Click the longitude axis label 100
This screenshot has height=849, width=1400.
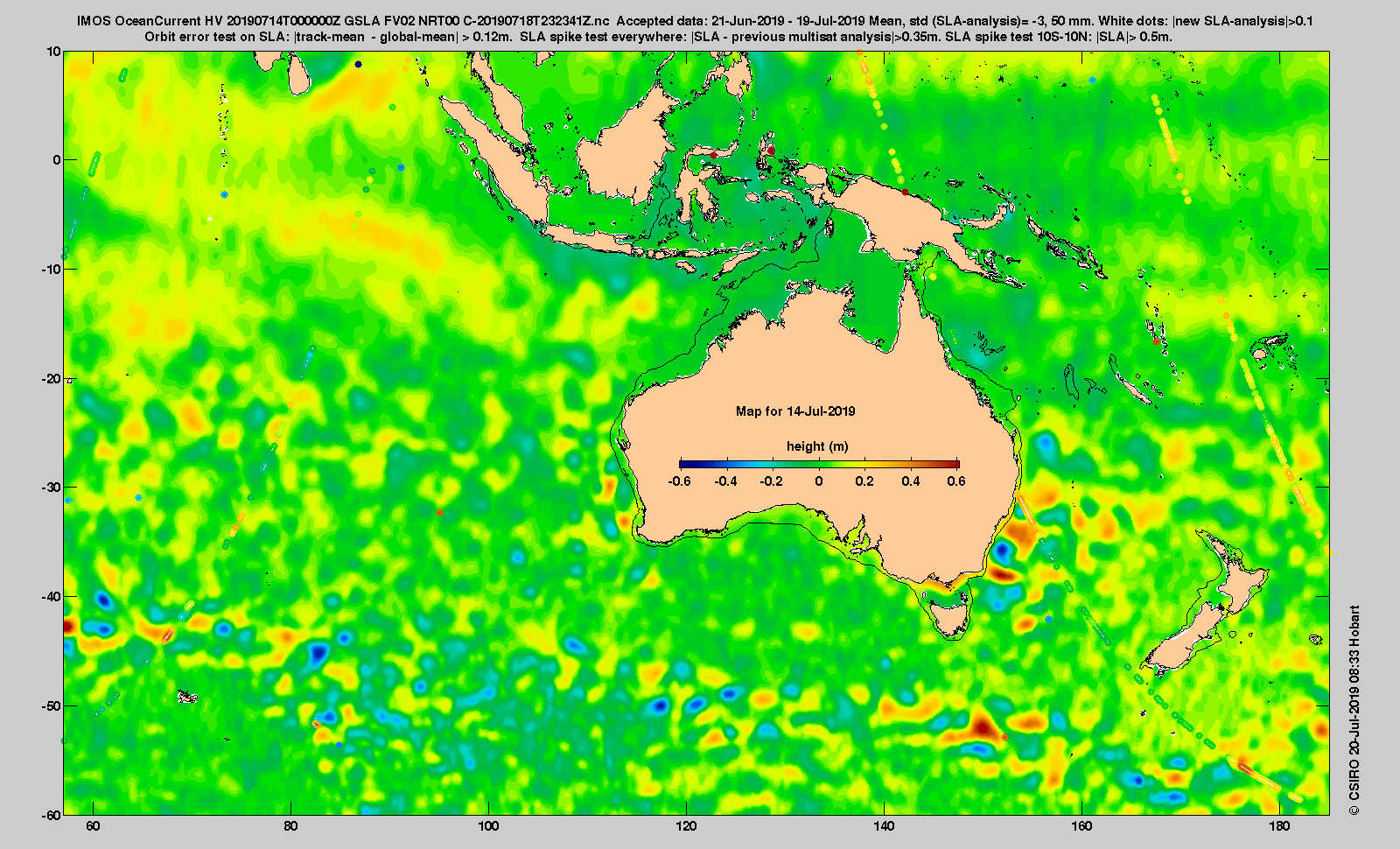click(x=488, y=826)
